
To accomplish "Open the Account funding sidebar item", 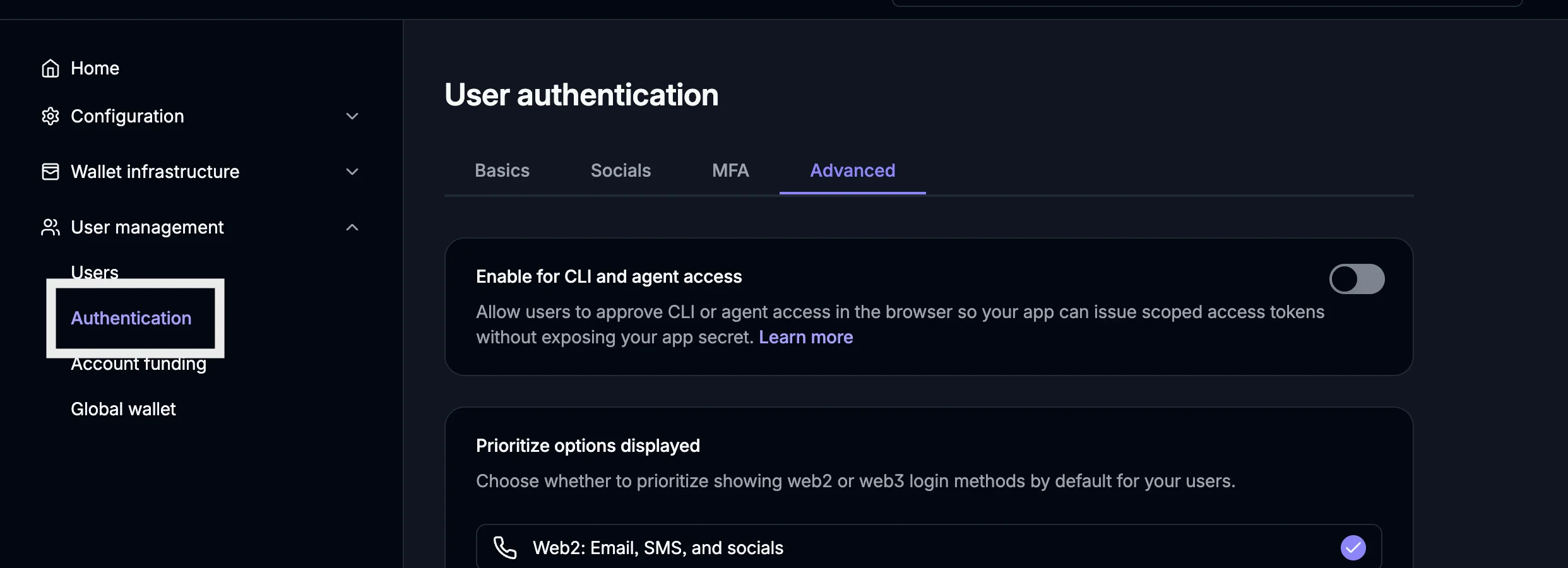I will click(138, 364).
